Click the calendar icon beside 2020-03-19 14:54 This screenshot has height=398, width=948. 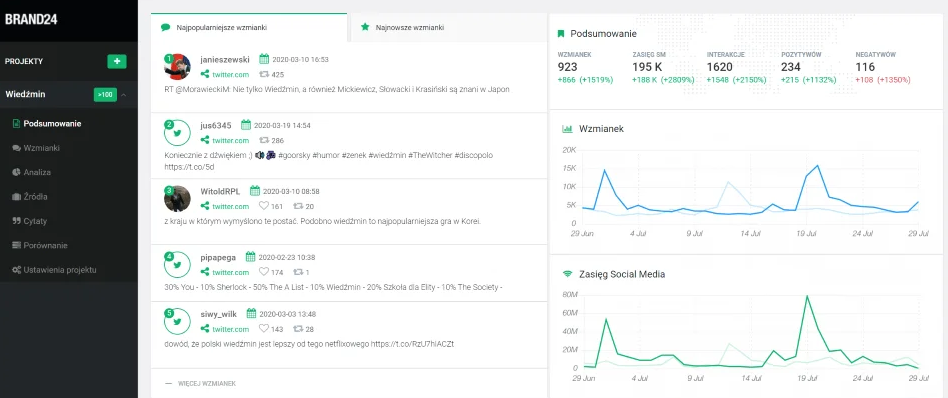click(x=246, y=125)
